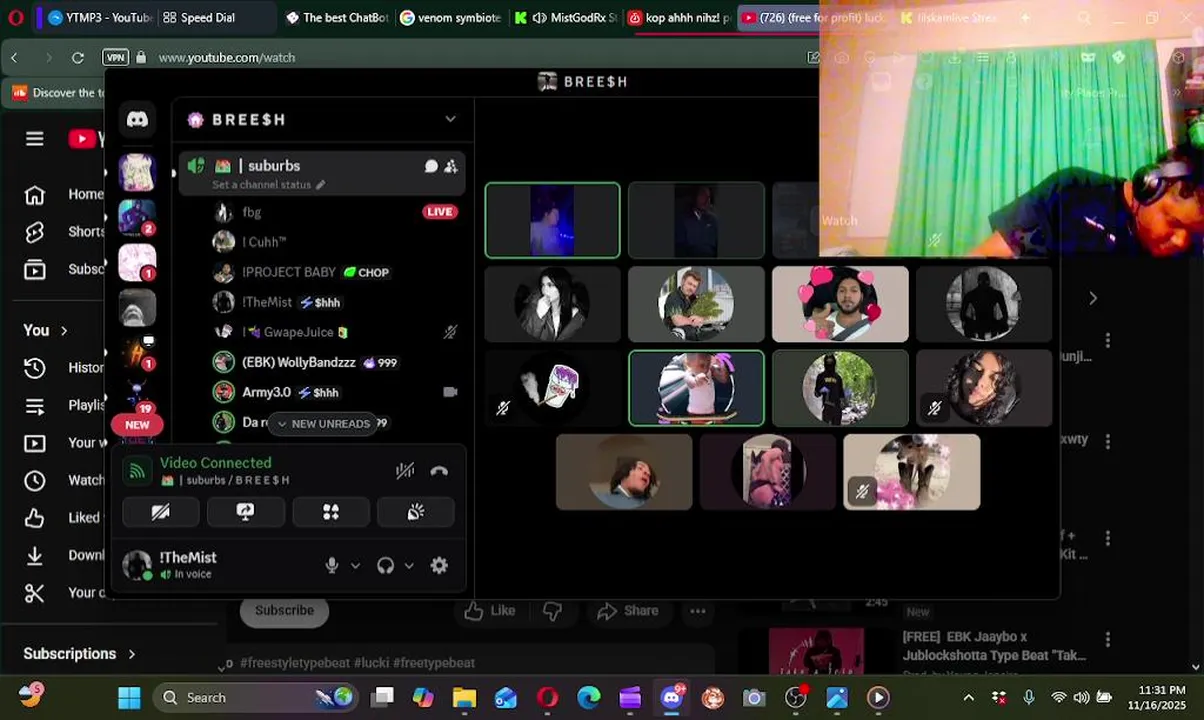This screenshot has width=1204, height=720.
Task: Share the YouTube video
Action: [628, 611]
